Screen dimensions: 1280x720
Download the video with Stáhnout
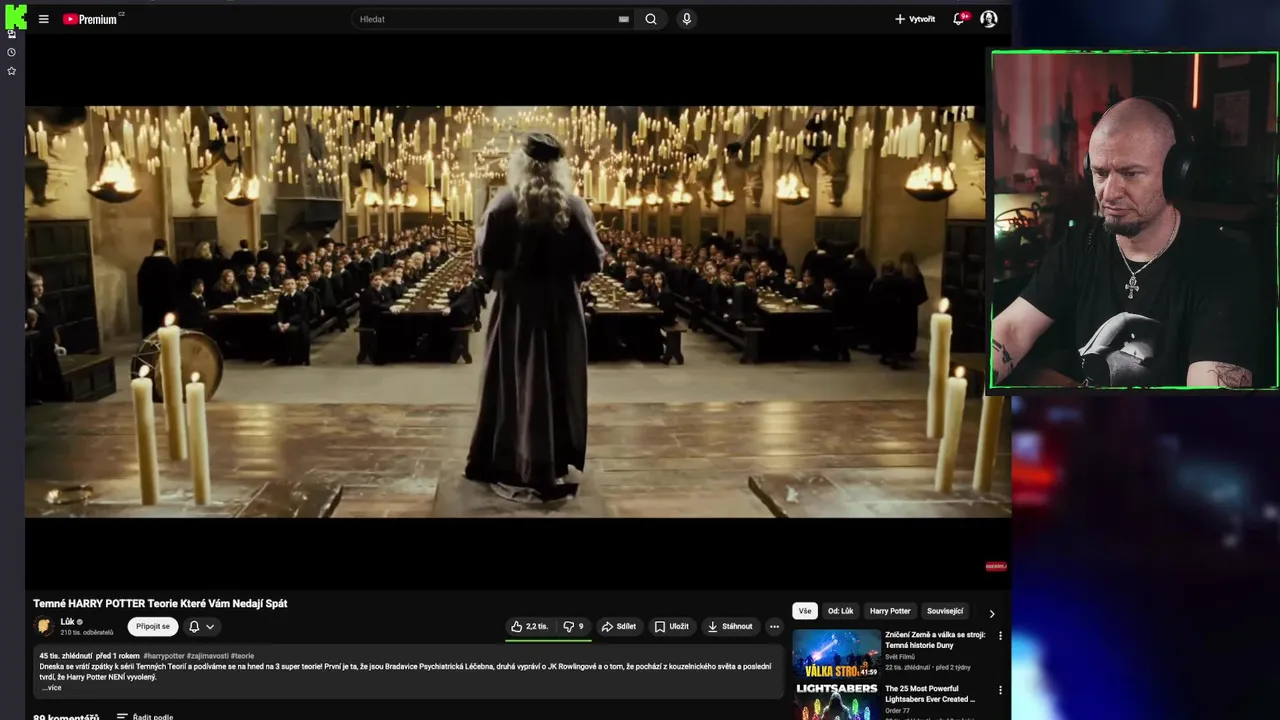730,627
